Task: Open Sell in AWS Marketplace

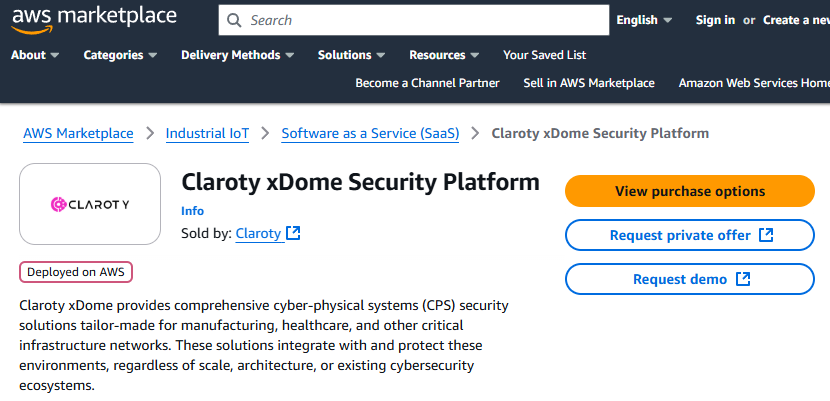Action: click(x=589, y=83)
